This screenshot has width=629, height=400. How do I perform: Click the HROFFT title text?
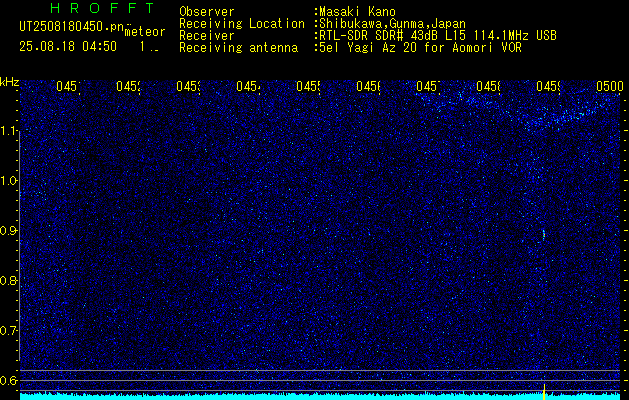pos(102,8)
